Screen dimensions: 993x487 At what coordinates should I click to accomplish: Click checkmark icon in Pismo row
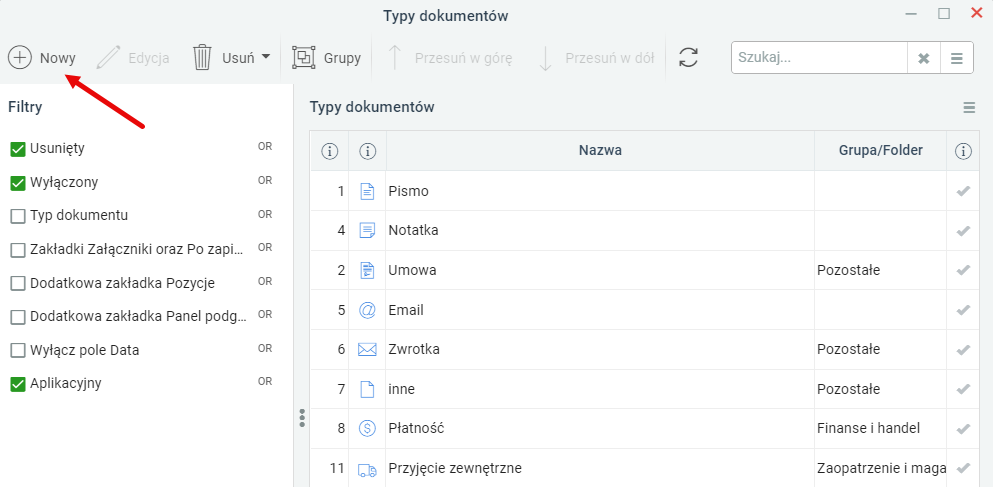[x=963, y=191]
